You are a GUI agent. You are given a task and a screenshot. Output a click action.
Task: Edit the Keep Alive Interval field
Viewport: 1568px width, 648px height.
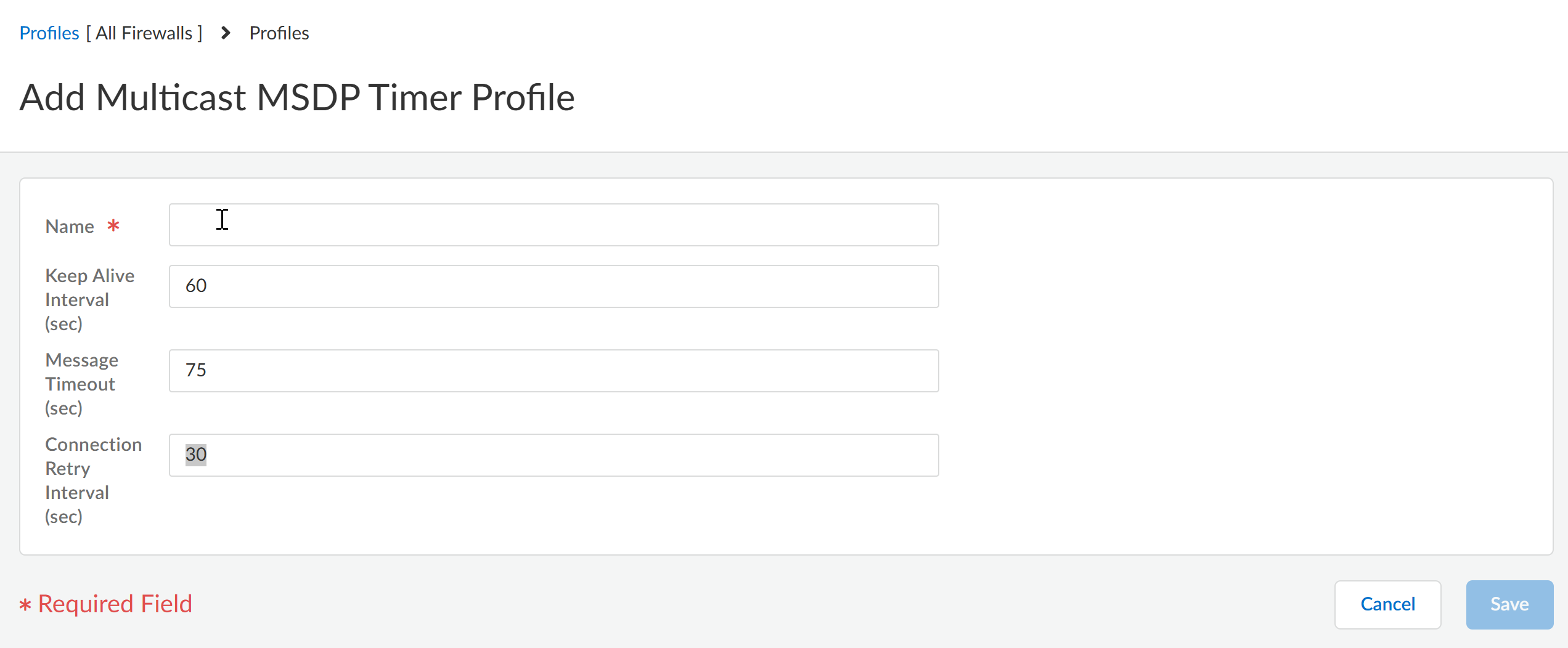coord(553,286)
